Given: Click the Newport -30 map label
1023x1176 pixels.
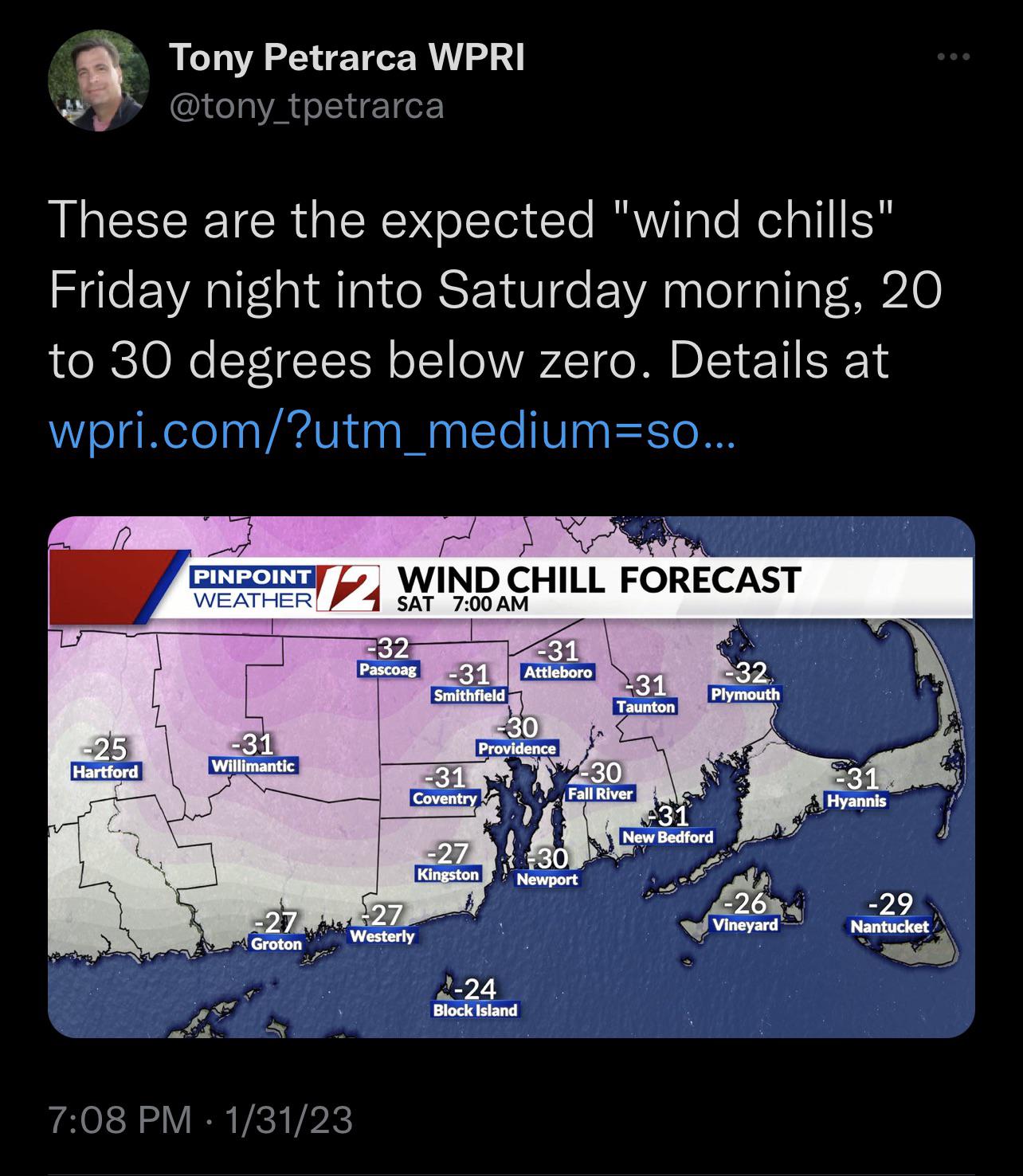Looking at the screenshot, I should coord(547,868).
